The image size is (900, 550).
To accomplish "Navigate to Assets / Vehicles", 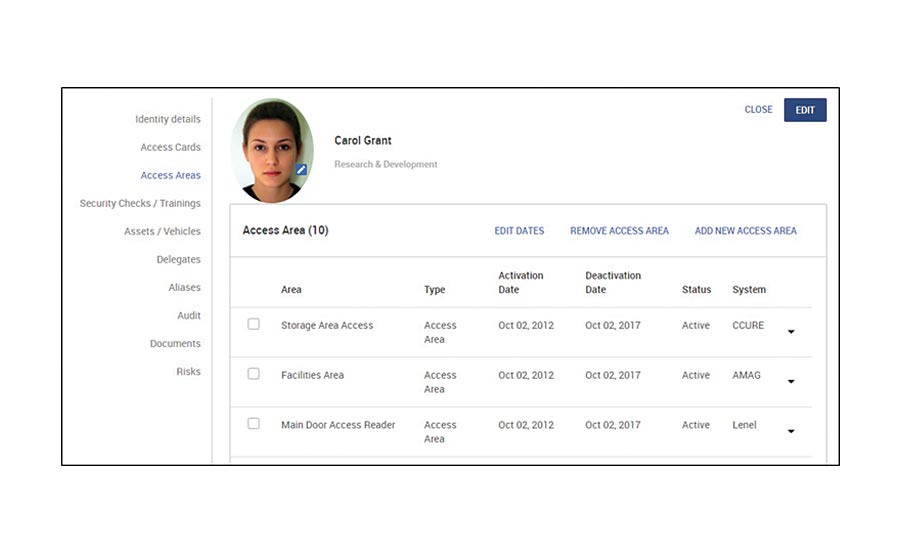I will pos(162,231).
